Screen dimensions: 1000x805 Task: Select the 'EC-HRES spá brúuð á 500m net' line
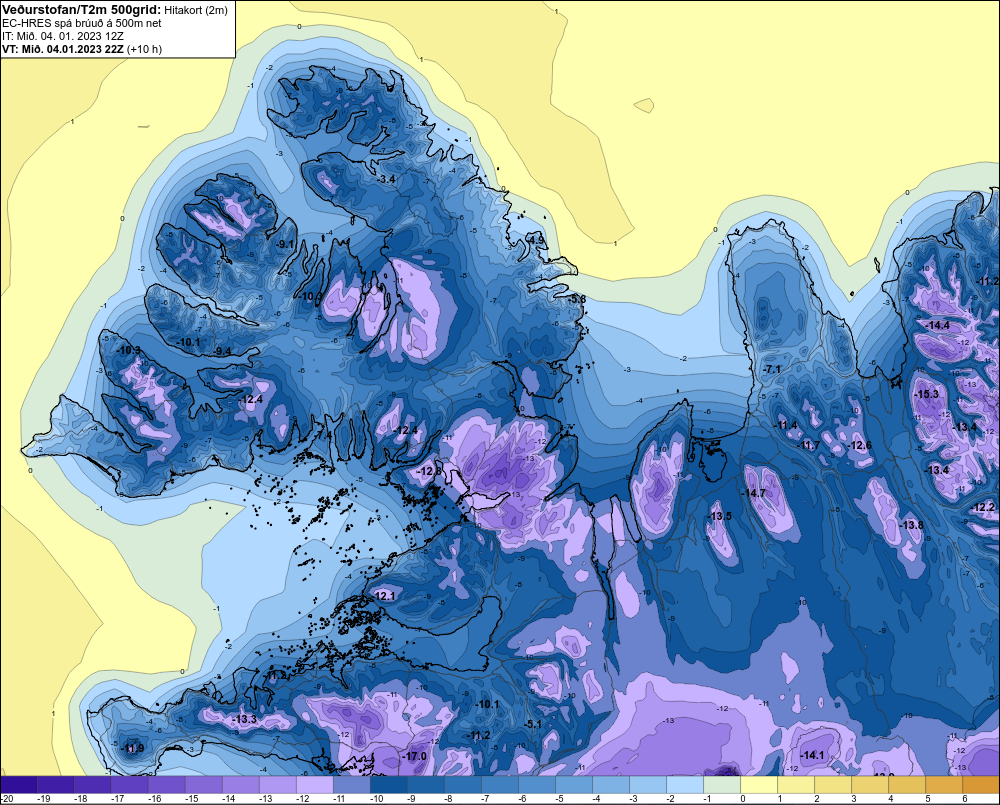click(81, 23)
